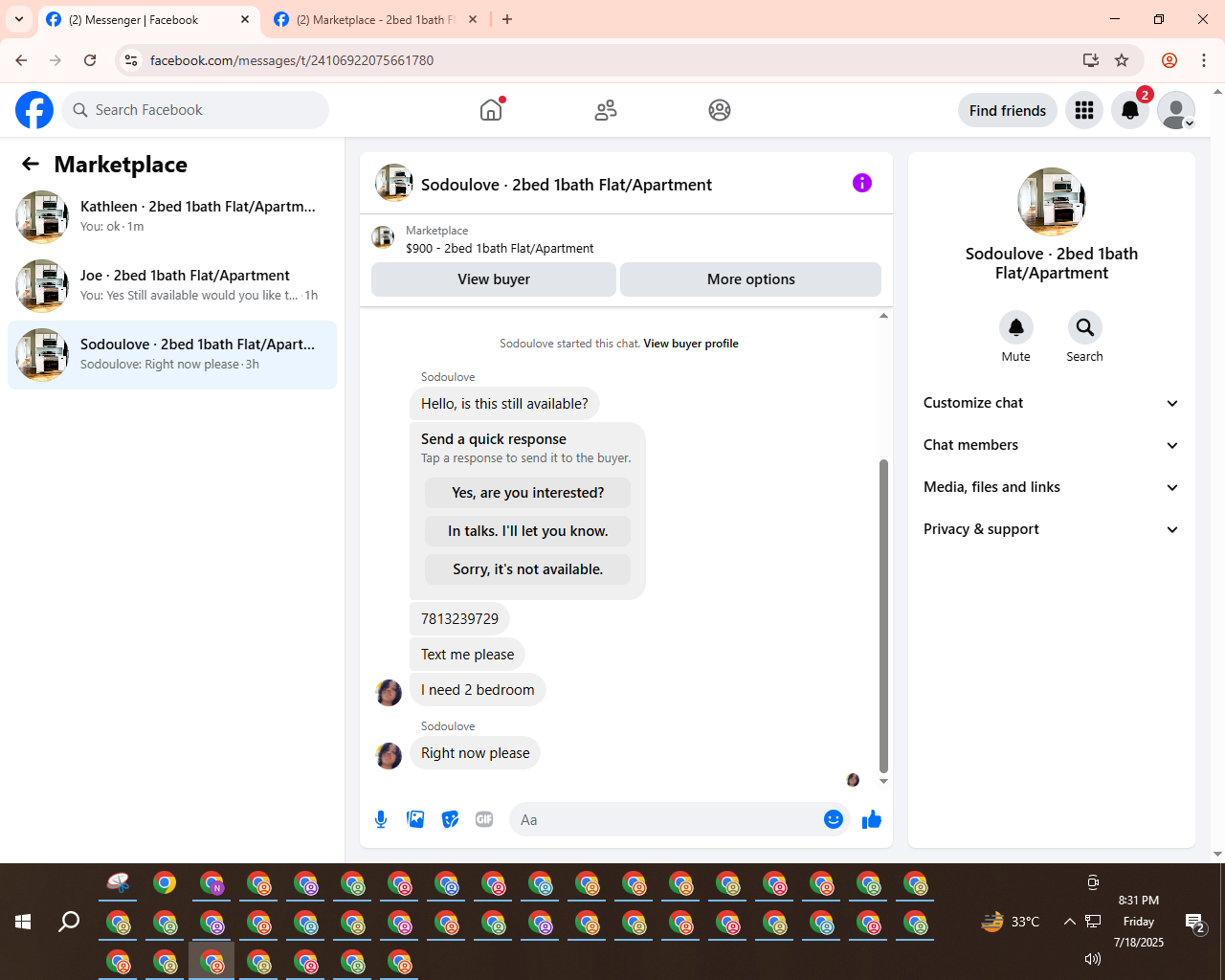1225x980 pixels.
Task: View site information icon in address bar
Action: point(131,60)
